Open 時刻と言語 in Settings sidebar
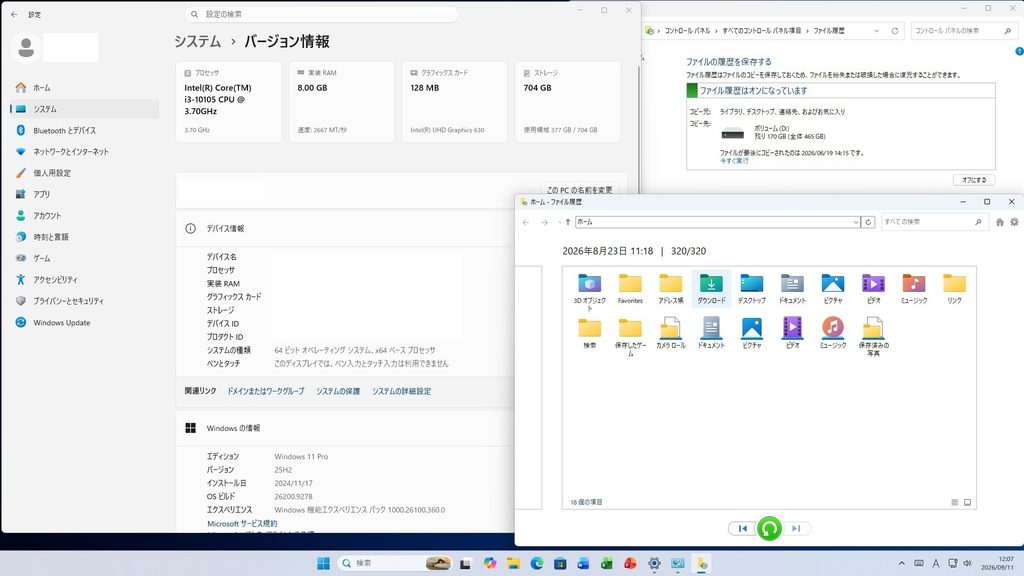 pyautogui.click(x=85, y=237)
